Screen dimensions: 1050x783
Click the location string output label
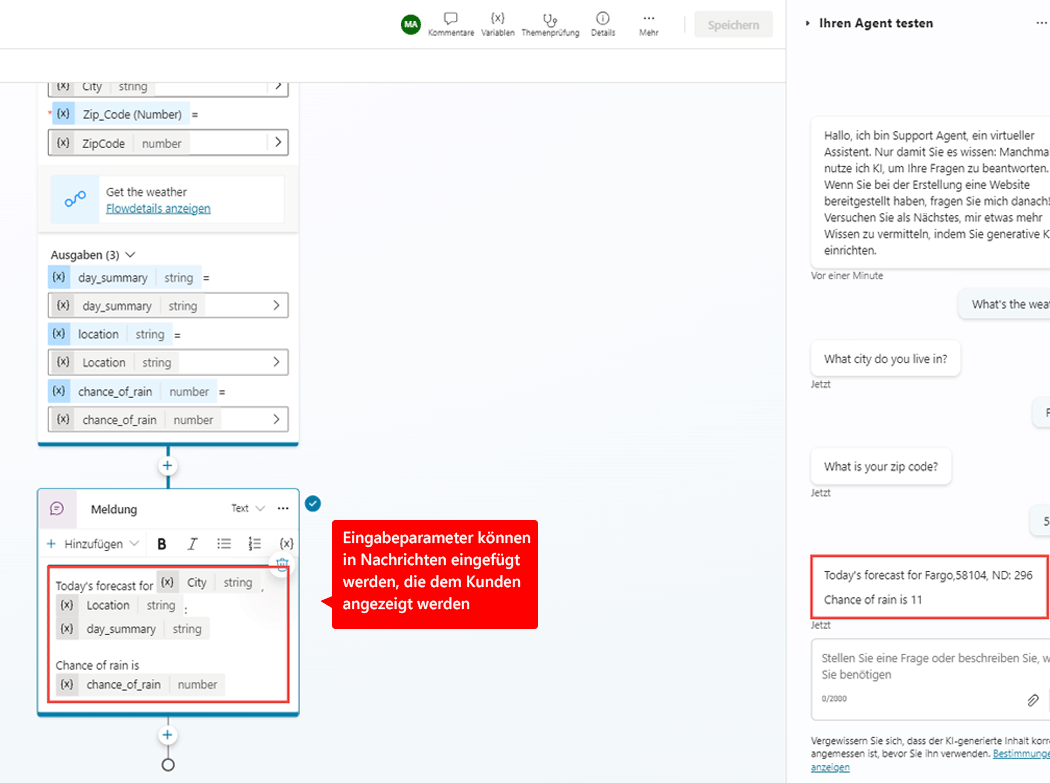[x=110, y=334]
